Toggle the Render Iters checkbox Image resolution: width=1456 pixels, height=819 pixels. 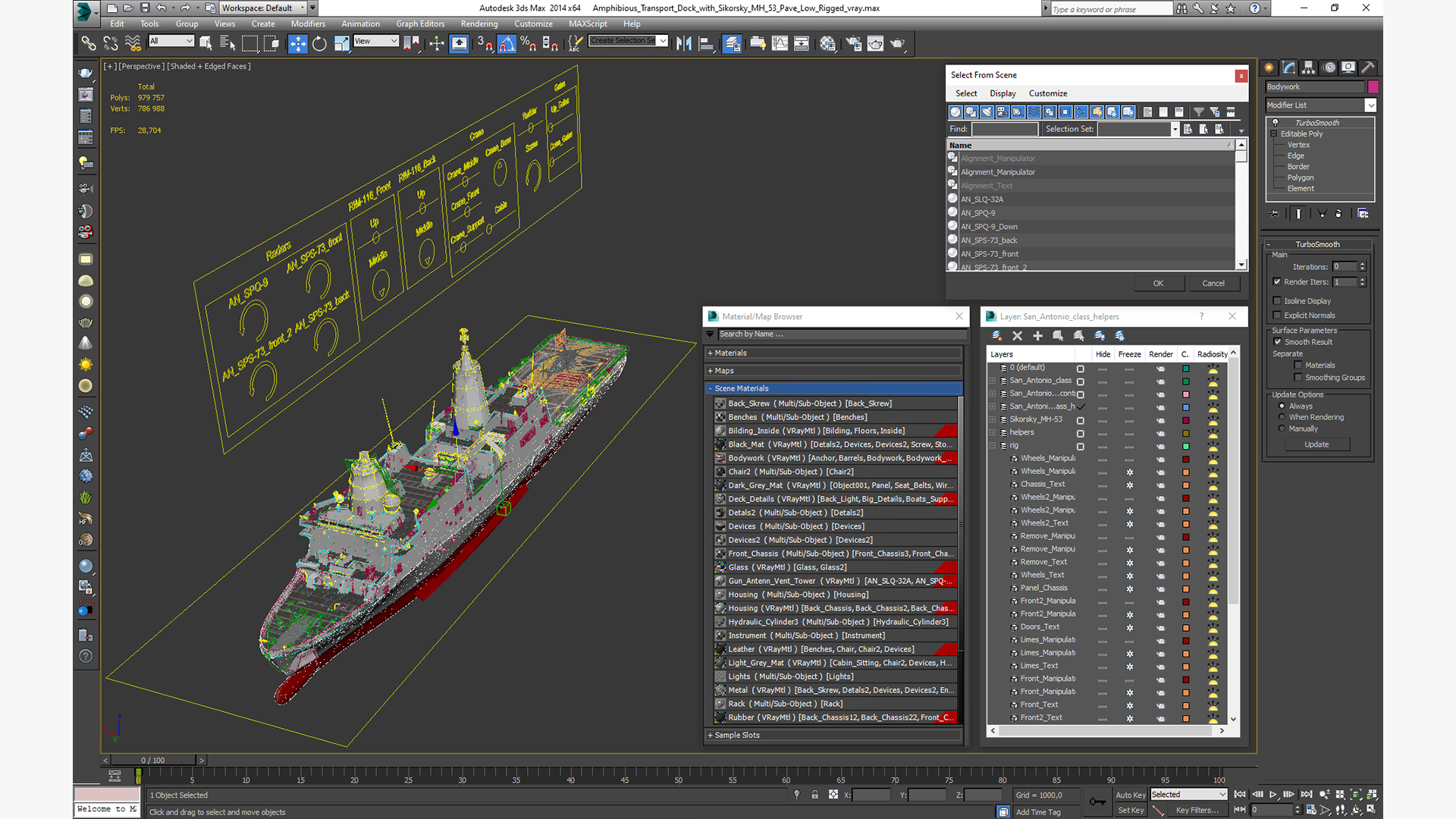tap(1277, 282)
